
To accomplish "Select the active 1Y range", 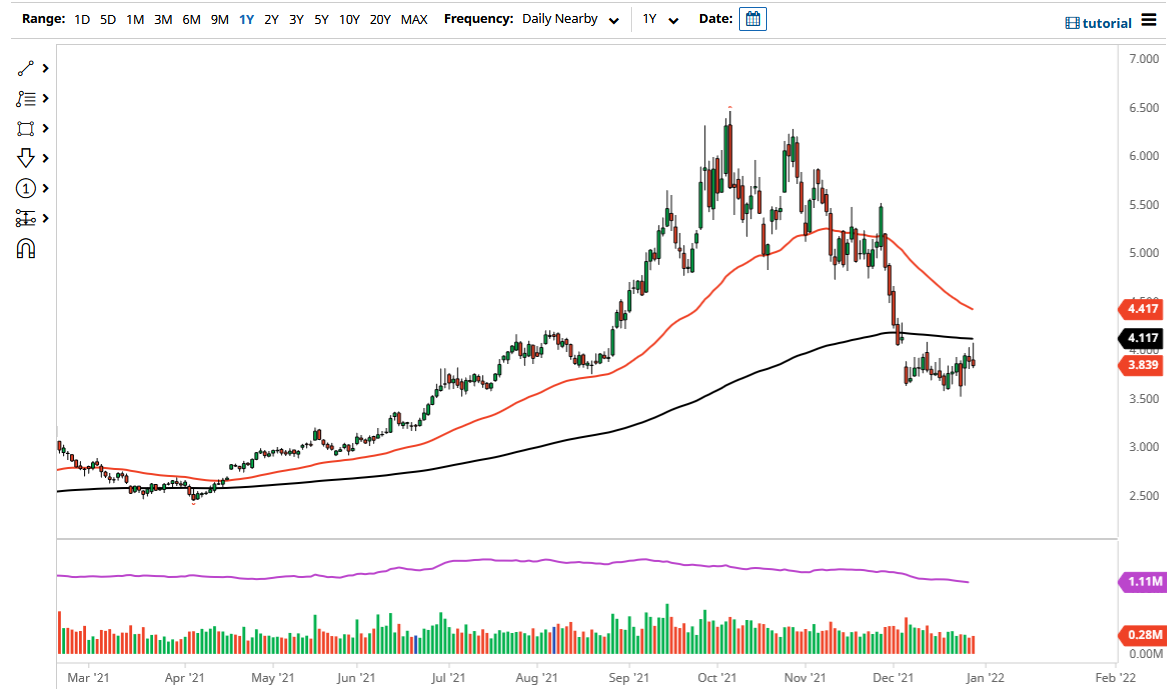I will [246, 19].
